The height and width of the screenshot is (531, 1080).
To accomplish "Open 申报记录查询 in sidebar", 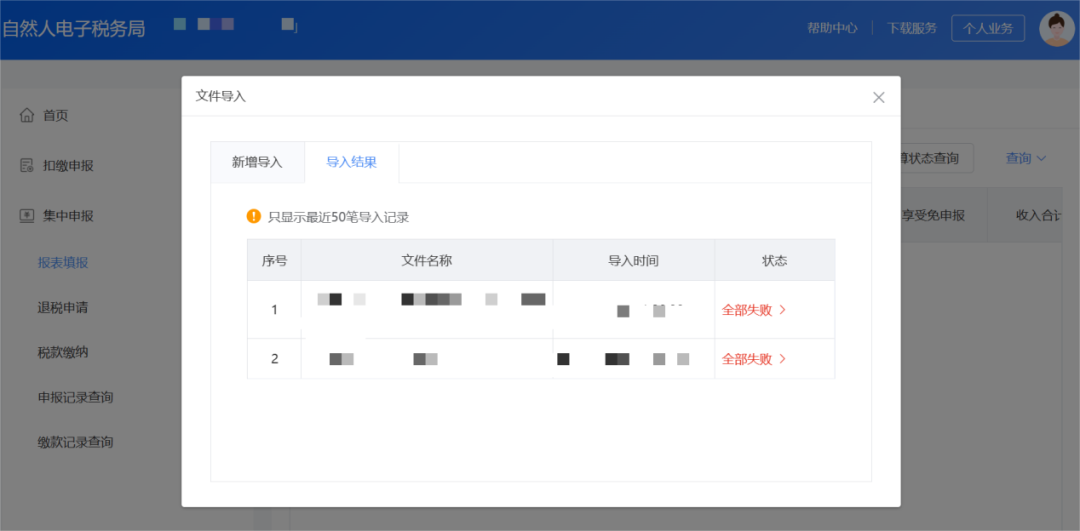I will [x=75, y=397].
